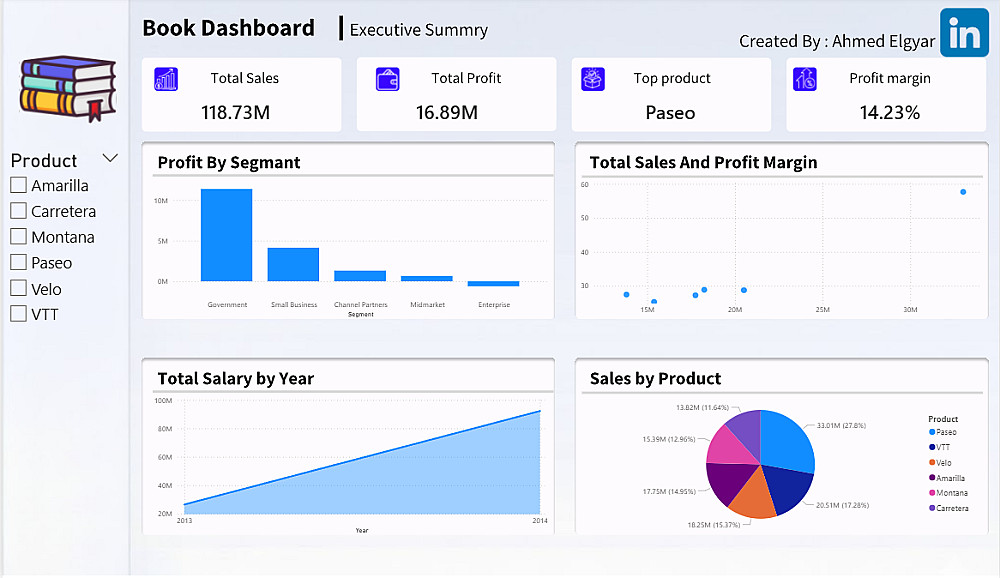The width and height of the screenshot is (1000, 578).
Task: Click the dark blue VTT pie slice
Action: tap(788, 488)
